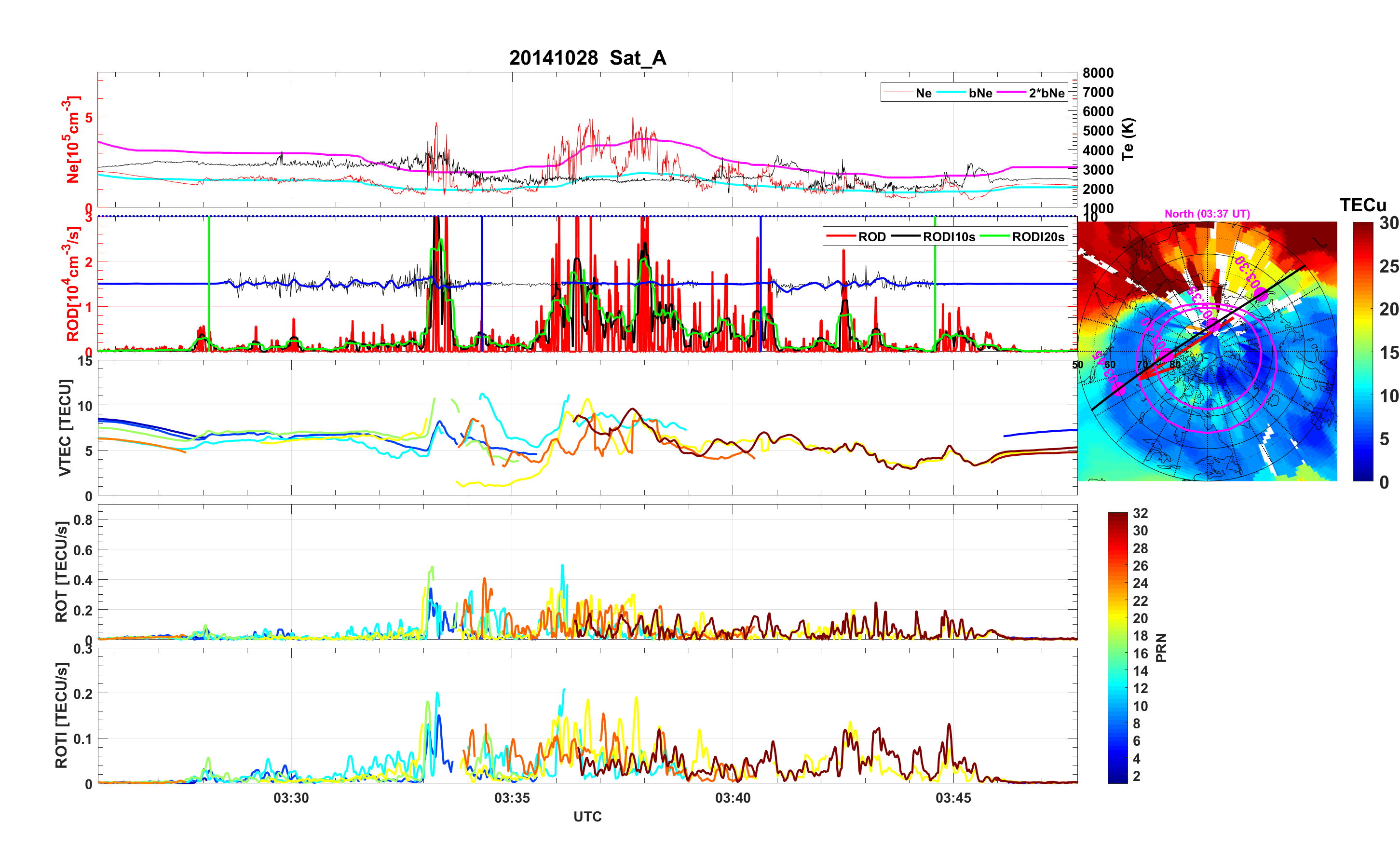Viewport: 1400px width, 847px height.
Task: Click the '10' VTEC axis tick
Action: click(85, 406)
